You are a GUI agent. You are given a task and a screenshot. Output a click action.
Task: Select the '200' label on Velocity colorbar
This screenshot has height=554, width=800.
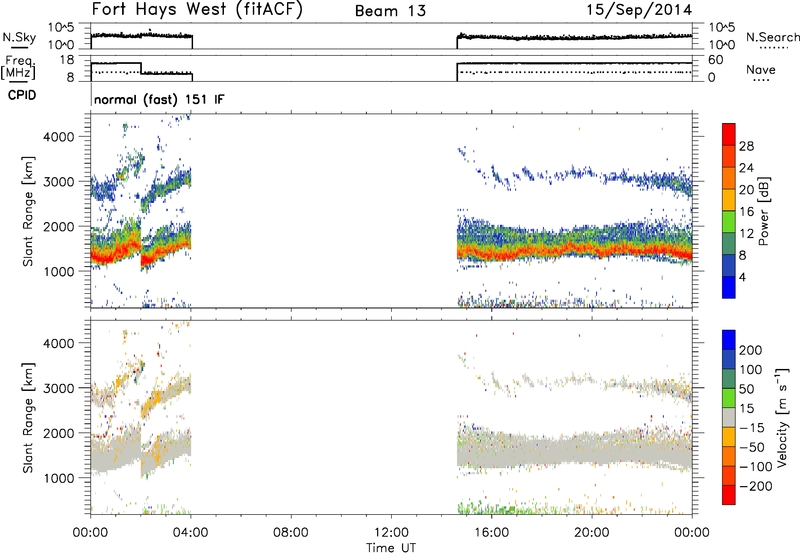coord(751,350)
